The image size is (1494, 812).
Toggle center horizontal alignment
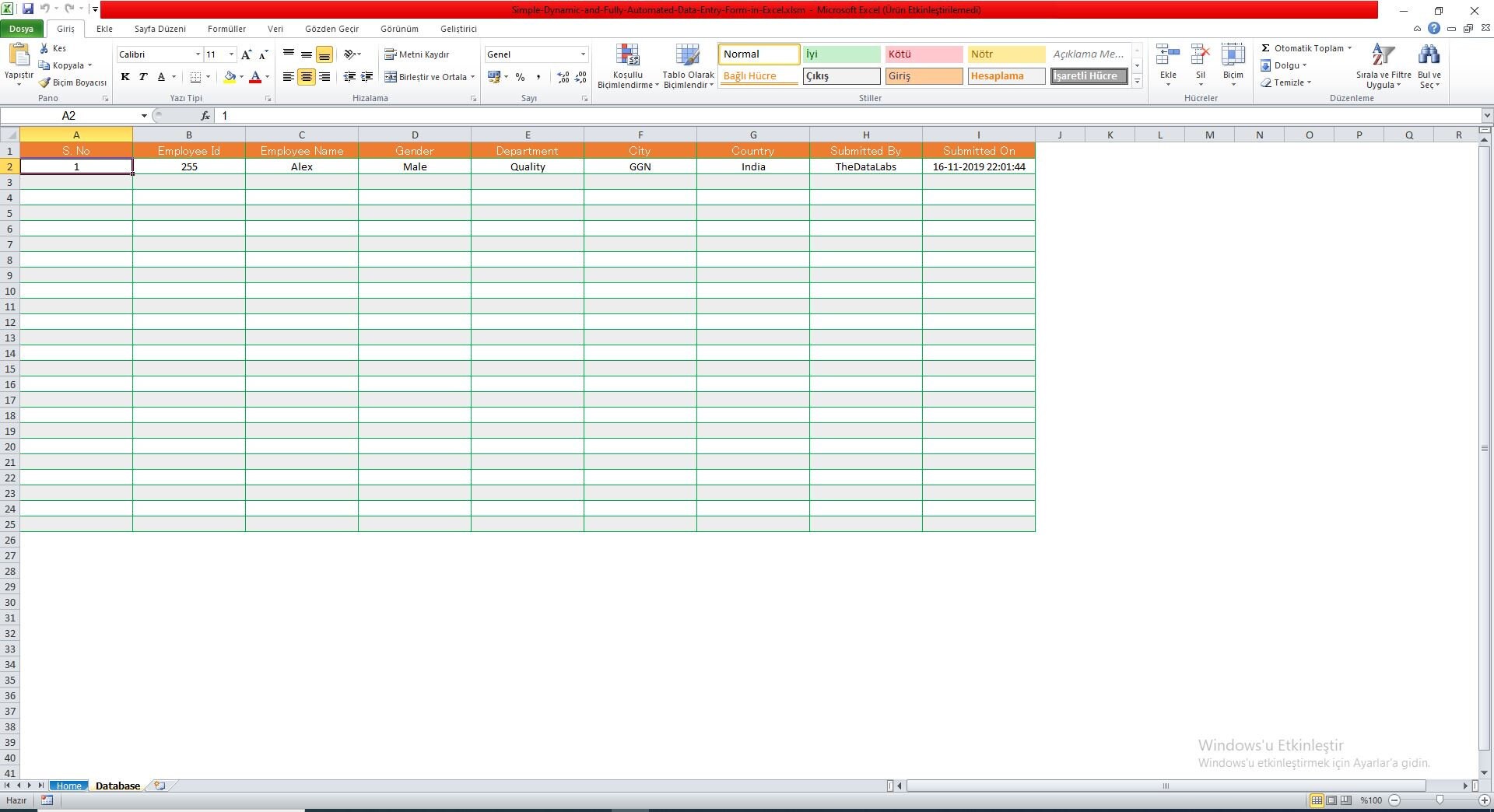click(307, 76)
